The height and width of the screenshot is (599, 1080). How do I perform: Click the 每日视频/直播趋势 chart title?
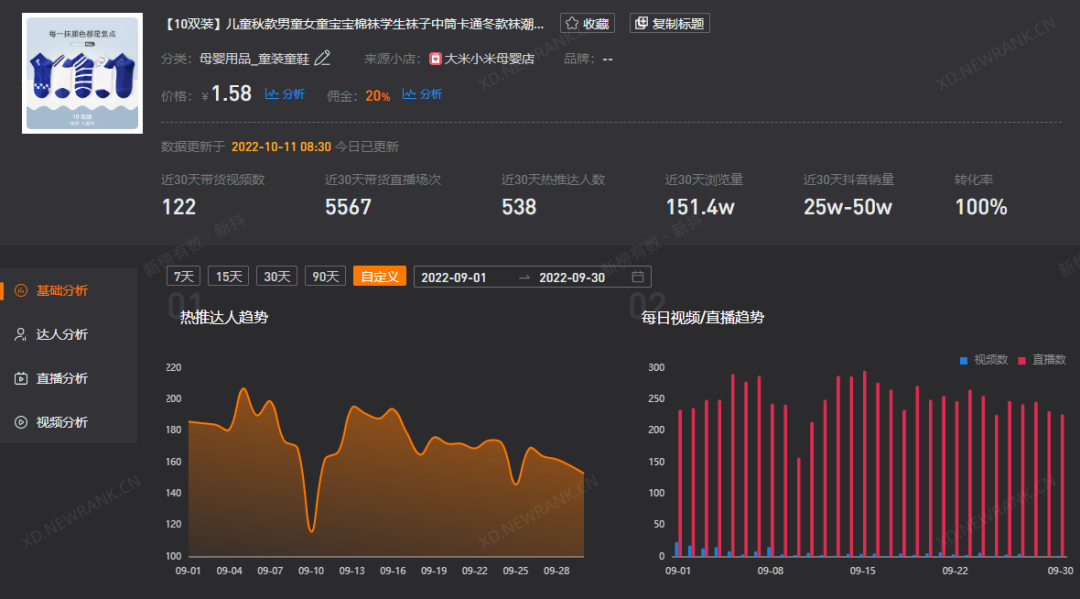(703, 317)
